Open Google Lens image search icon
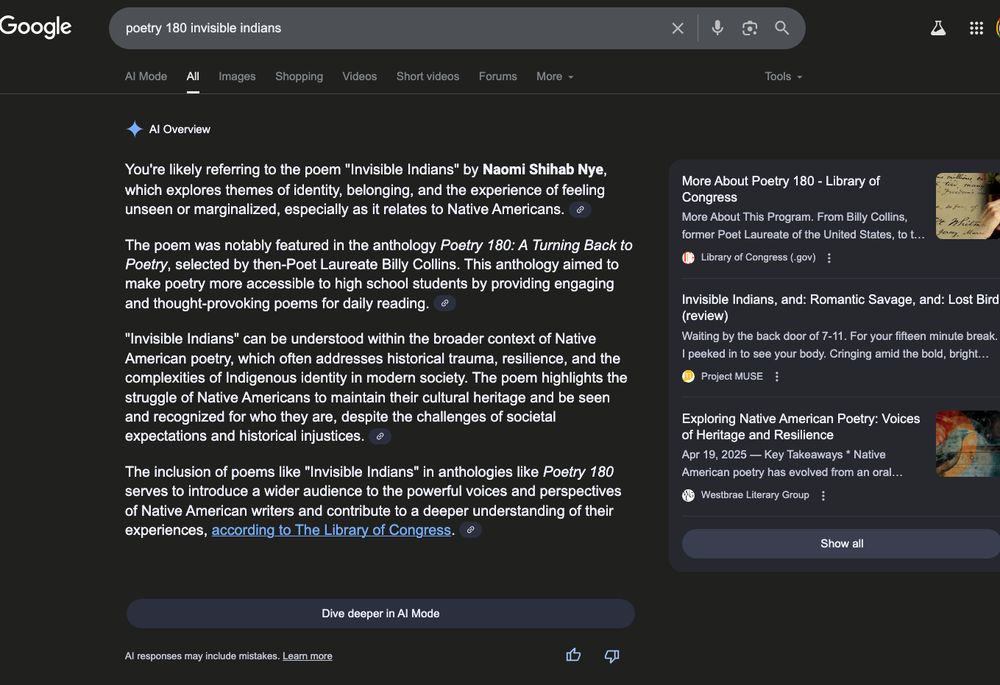This screenshot has height=685, width=1000. point(749,28)
